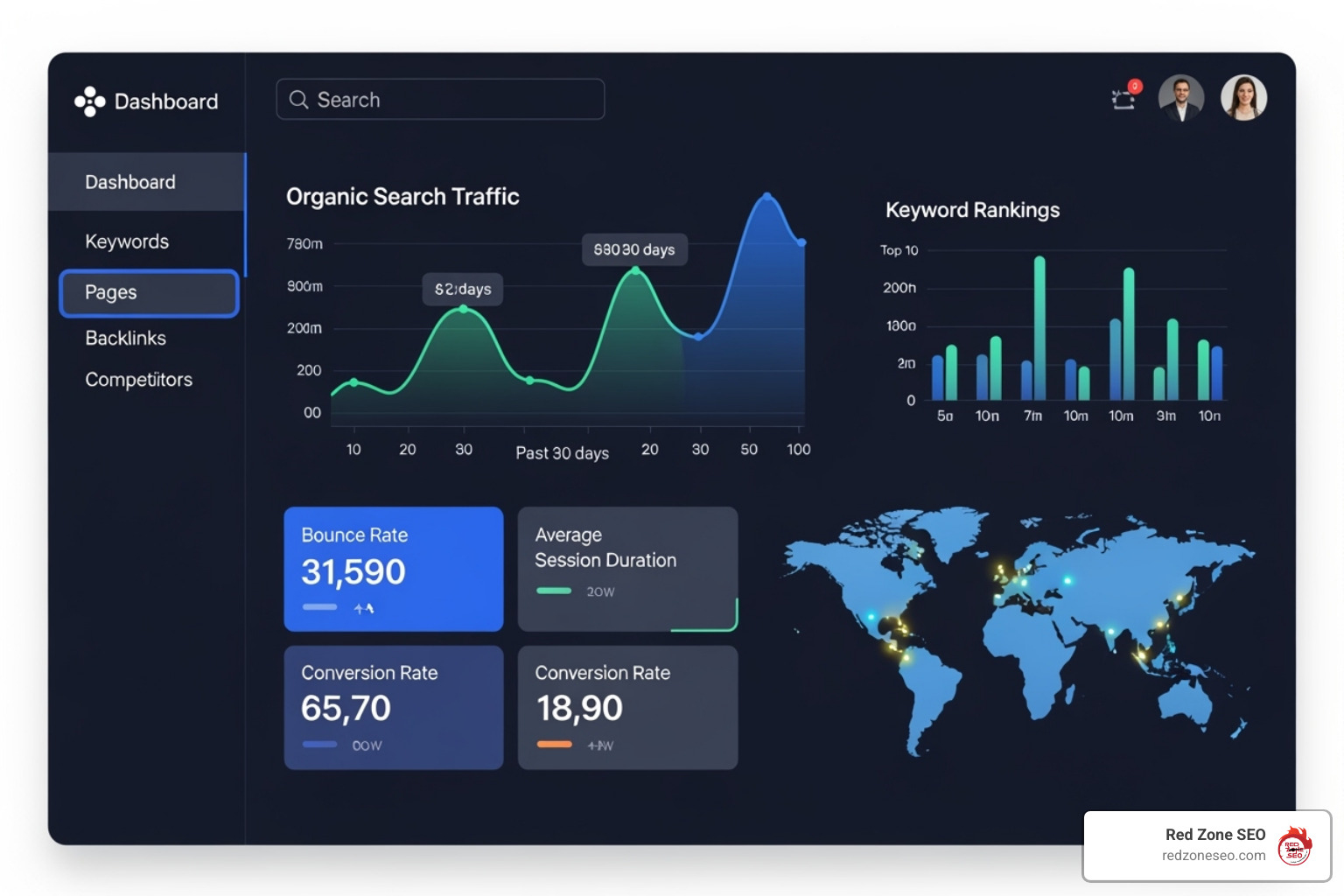The image size is (1344, 896).
Task: Click the peak data point on traffic chart
Action: pos(766,196)
